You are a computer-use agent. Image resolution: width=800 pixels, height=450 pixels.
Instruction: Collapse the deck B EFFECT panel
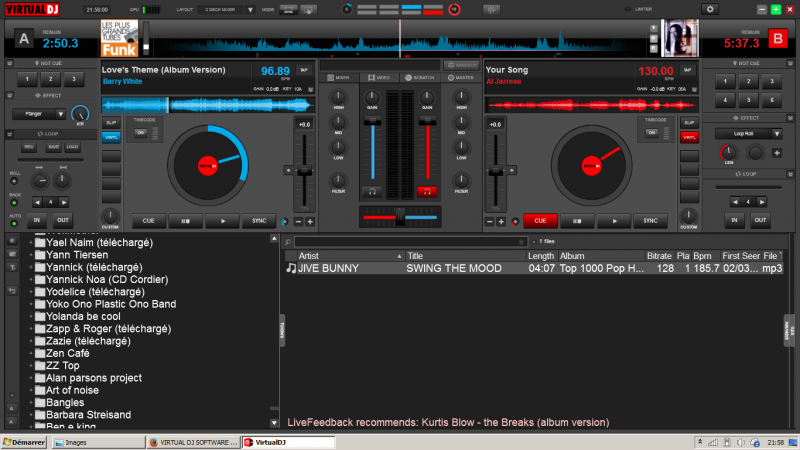pyautogui.click(x=790, y=118)
